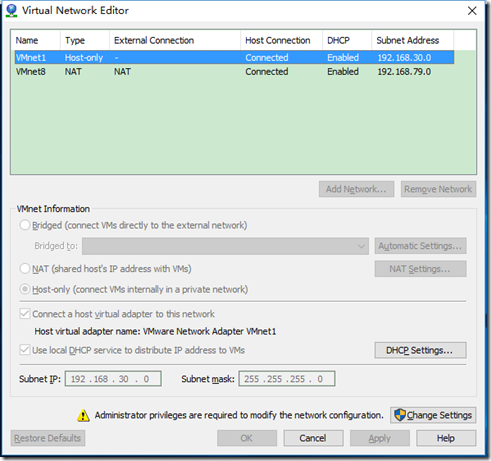Image resolution: width=491 pixels, height=461 pixels.
Task: Click the Subnet IP input field
Action: (x=113, y=379)
